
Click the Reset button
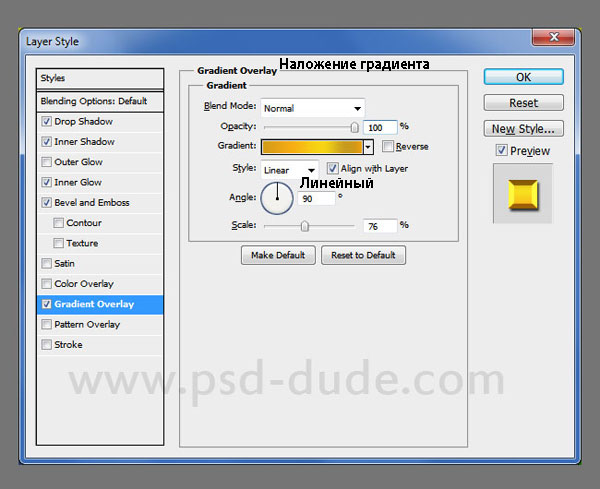click(523, 103)
